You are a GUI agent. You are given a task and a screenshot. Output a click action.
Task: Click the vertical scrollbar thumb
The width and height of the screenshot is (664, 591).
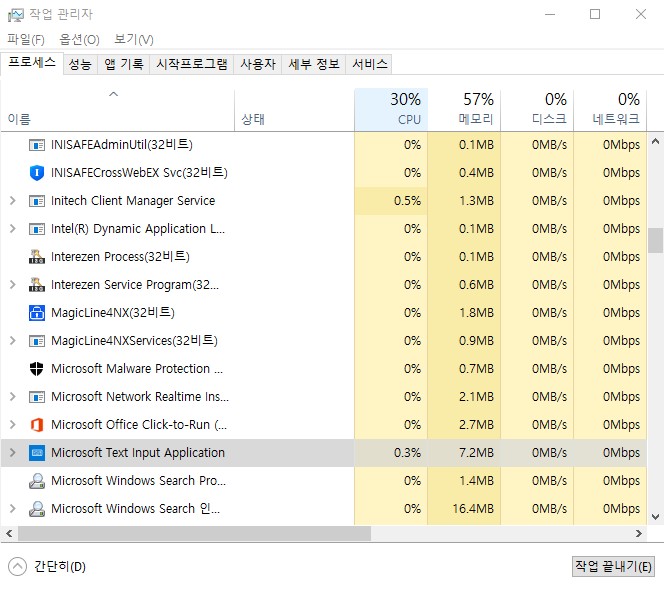(x=655, y=240)
